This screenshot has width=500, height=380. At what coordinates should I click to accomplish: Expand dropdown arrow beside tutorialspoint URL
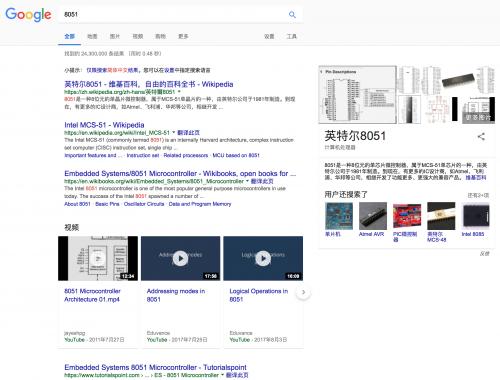click(222, 375)
